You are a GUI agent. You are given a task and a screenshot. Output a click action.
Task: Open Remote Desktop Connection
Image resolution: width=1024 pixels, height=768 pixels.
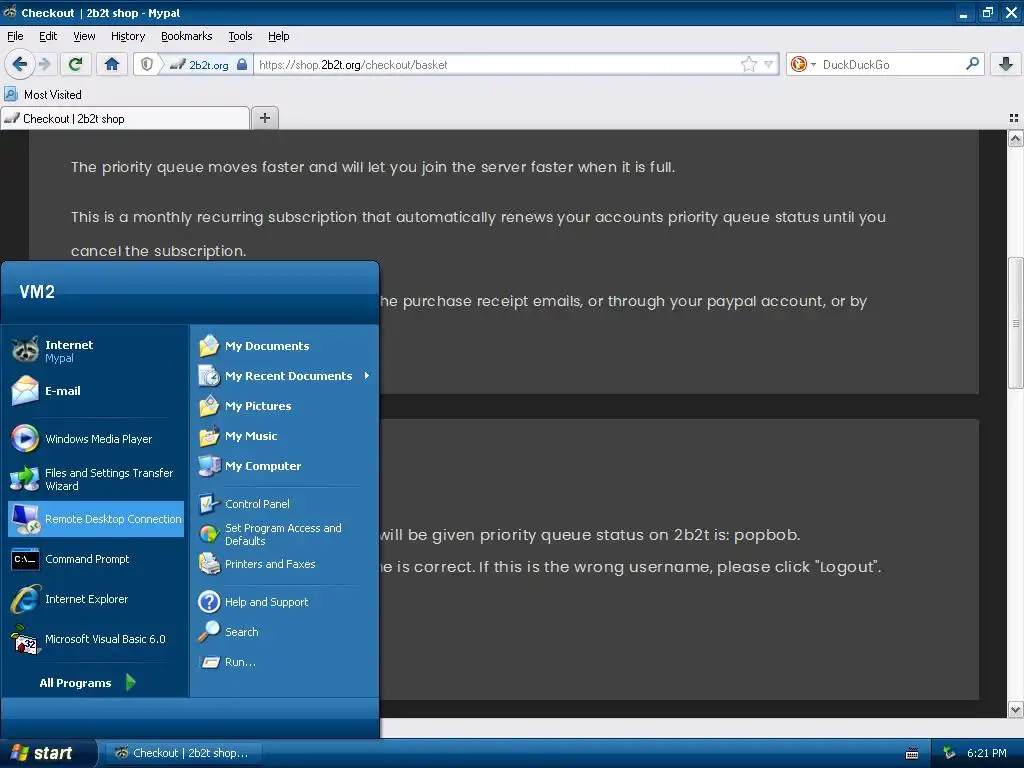tap(96, 519)
